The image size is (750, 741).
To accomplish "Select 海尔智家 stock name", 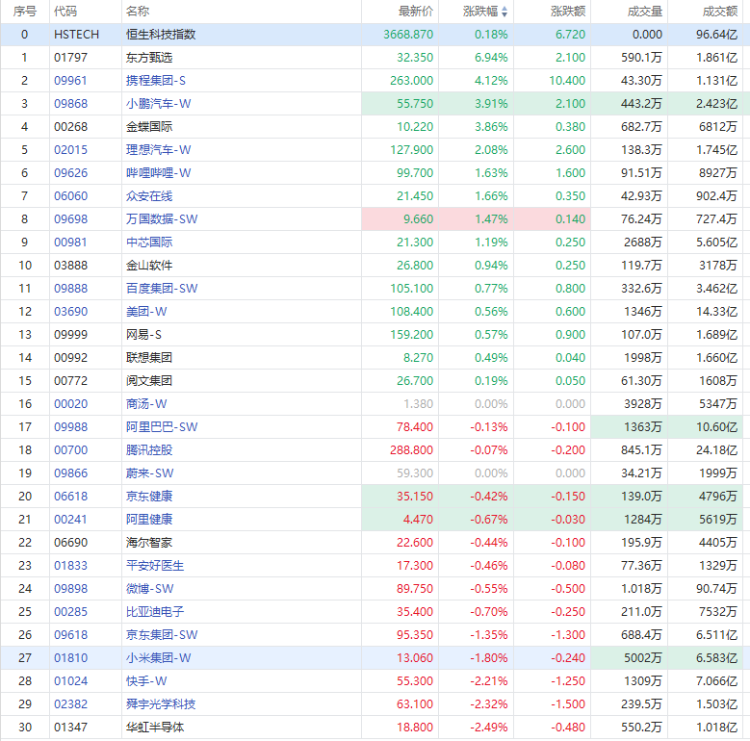I will click(149, 542).
